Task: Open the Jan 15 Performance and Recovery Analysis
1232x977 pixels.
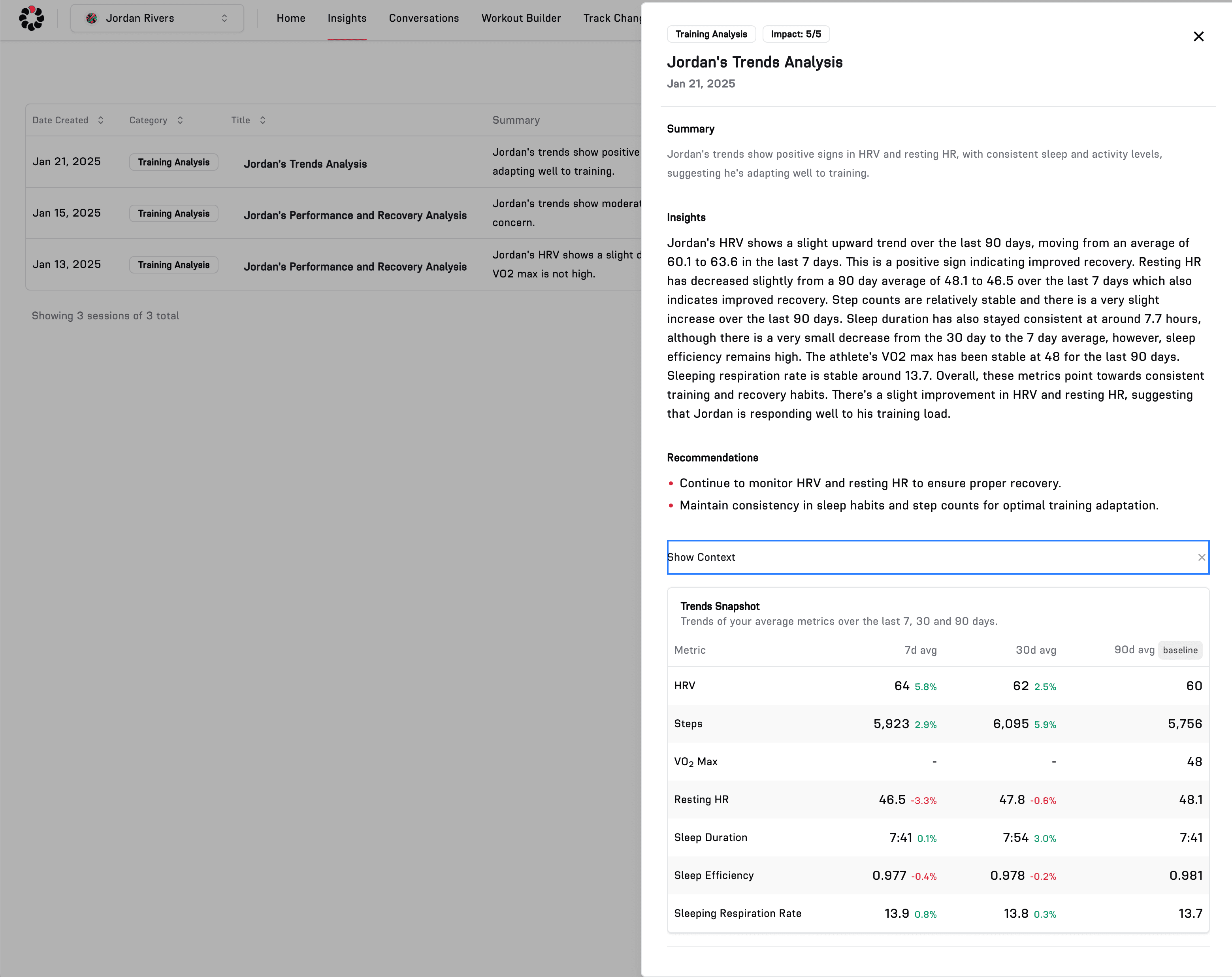Action: [x=355, y=215]
